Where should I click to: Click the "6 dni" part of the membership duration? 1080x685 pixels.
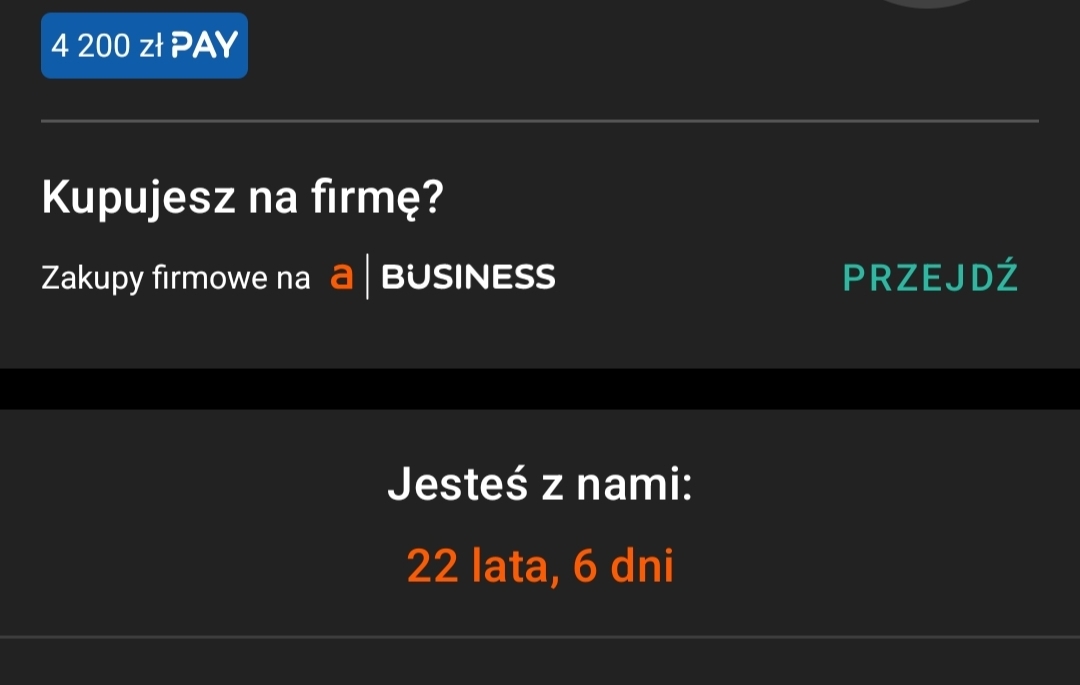[x=623, y=567]
